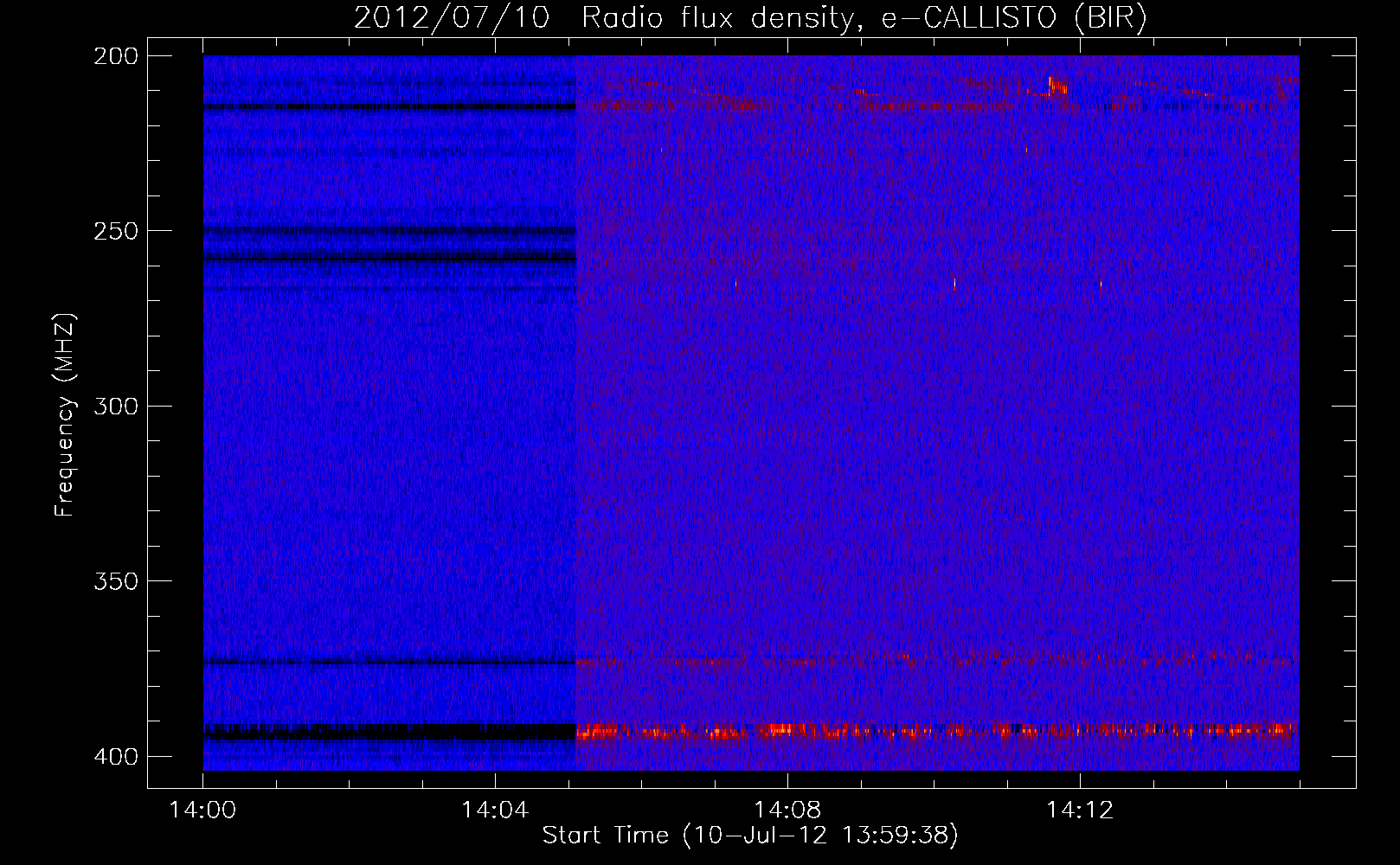Click the 14:00 time tick label
Image resolution: width=1400 pixels, height=865 pixels.
(202, 811)
